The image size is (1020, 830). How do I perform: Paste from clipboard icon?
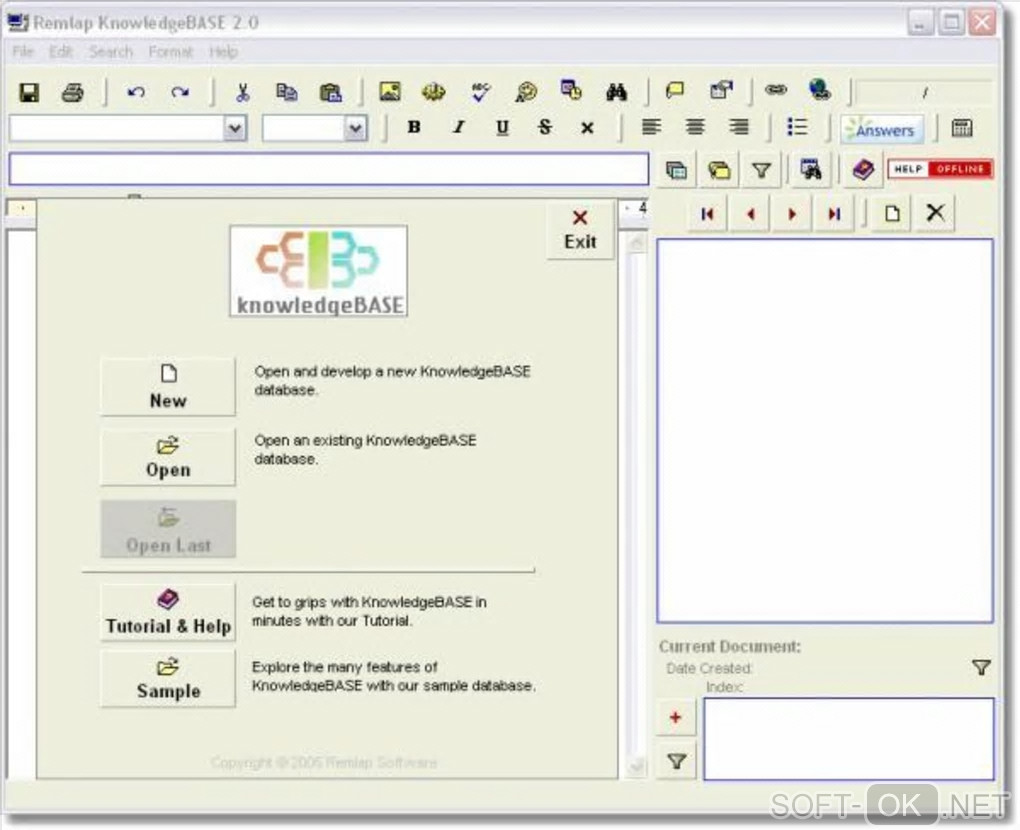coord(330,92)
